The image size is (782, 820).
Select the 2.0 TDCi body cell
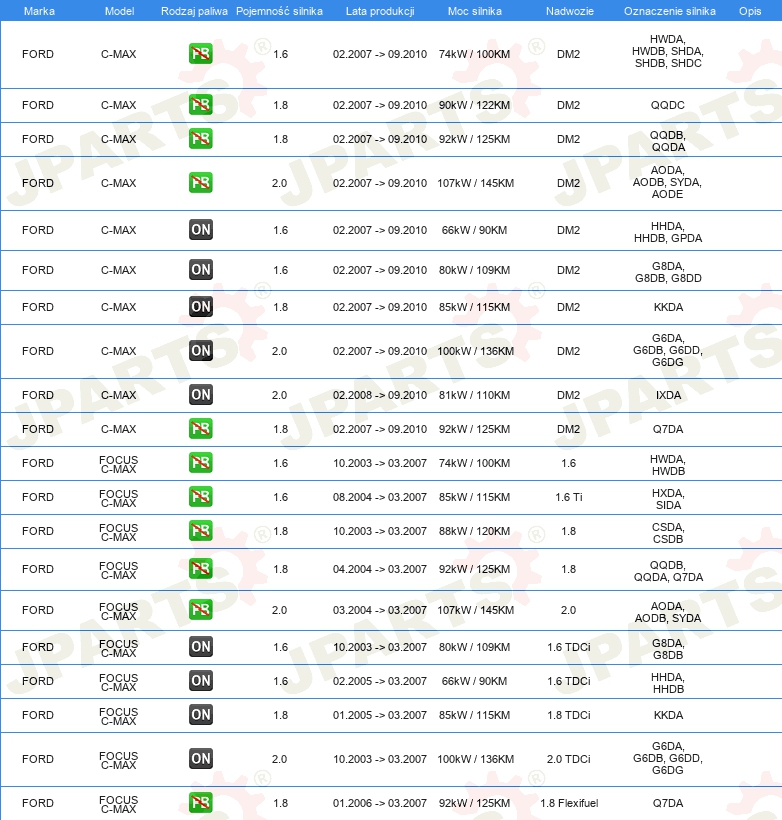569,759
